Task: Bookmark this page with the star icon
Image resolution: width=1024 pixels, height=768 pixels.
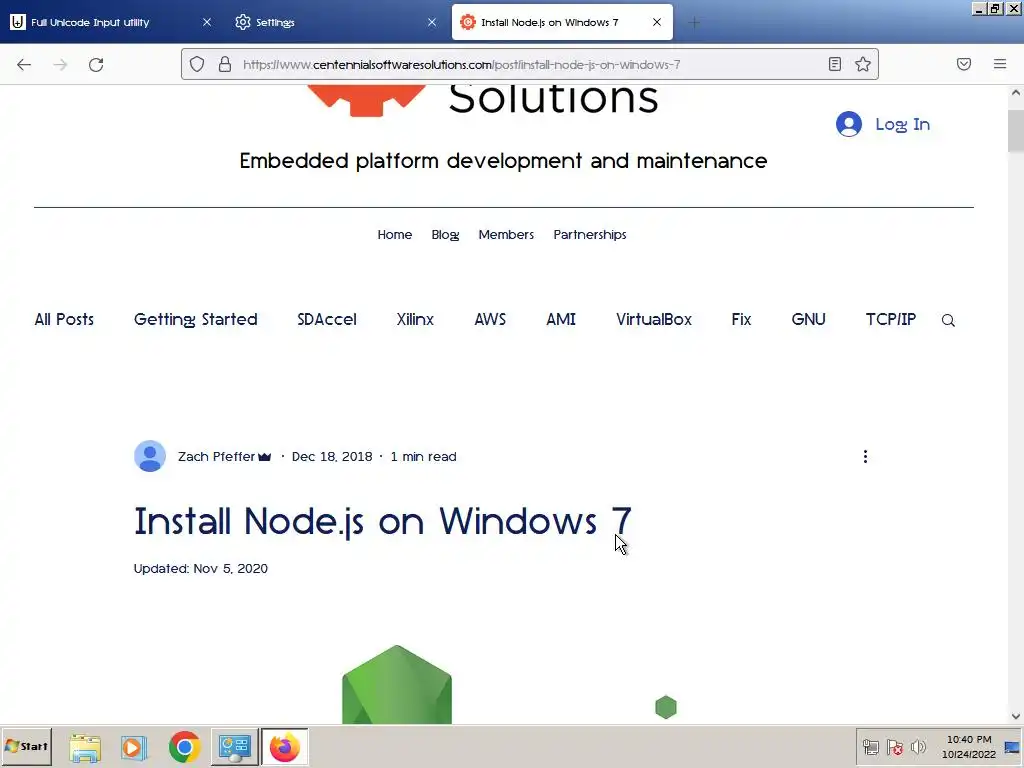Action: [863, 64]
